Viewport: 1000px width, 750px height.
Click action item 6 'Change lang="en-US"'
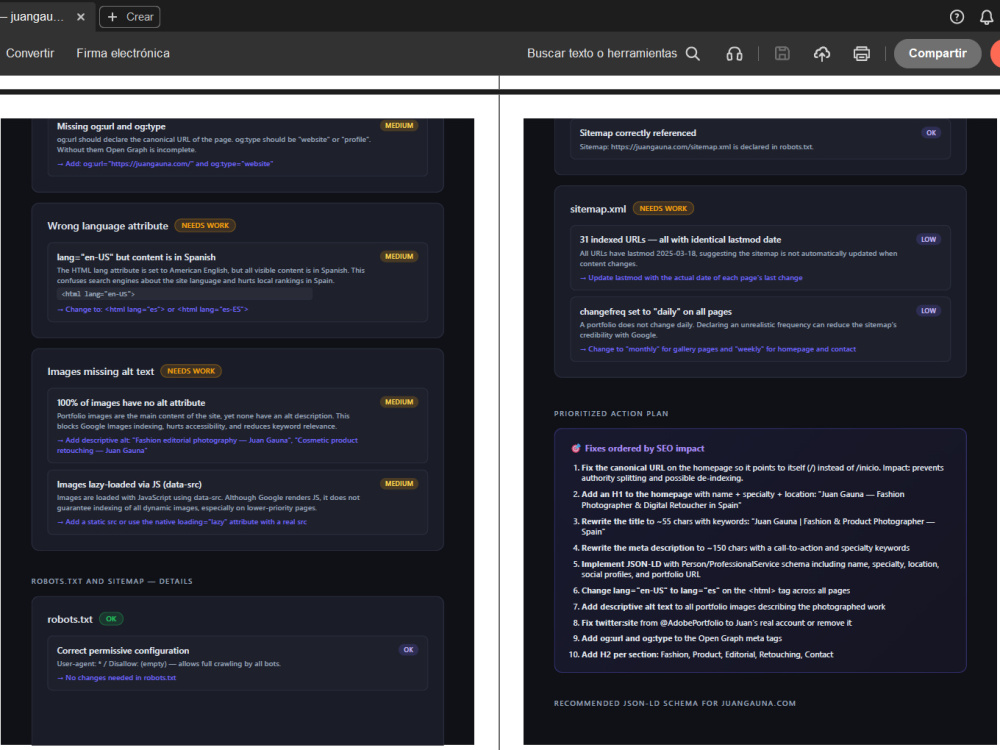(x=711, y=591)
